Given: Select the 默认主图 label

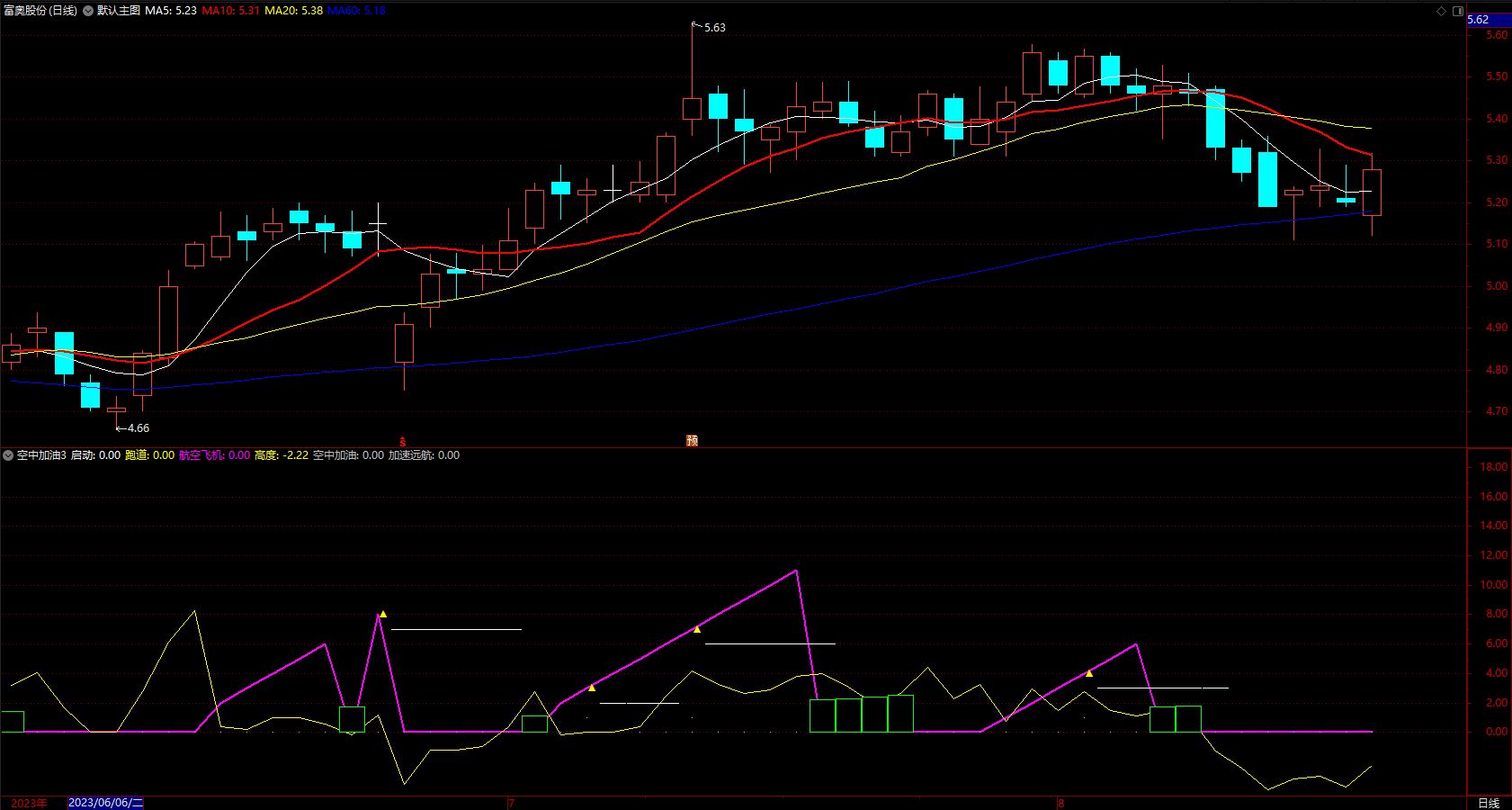Looking at the screenshot, I should tap(119, 11).
